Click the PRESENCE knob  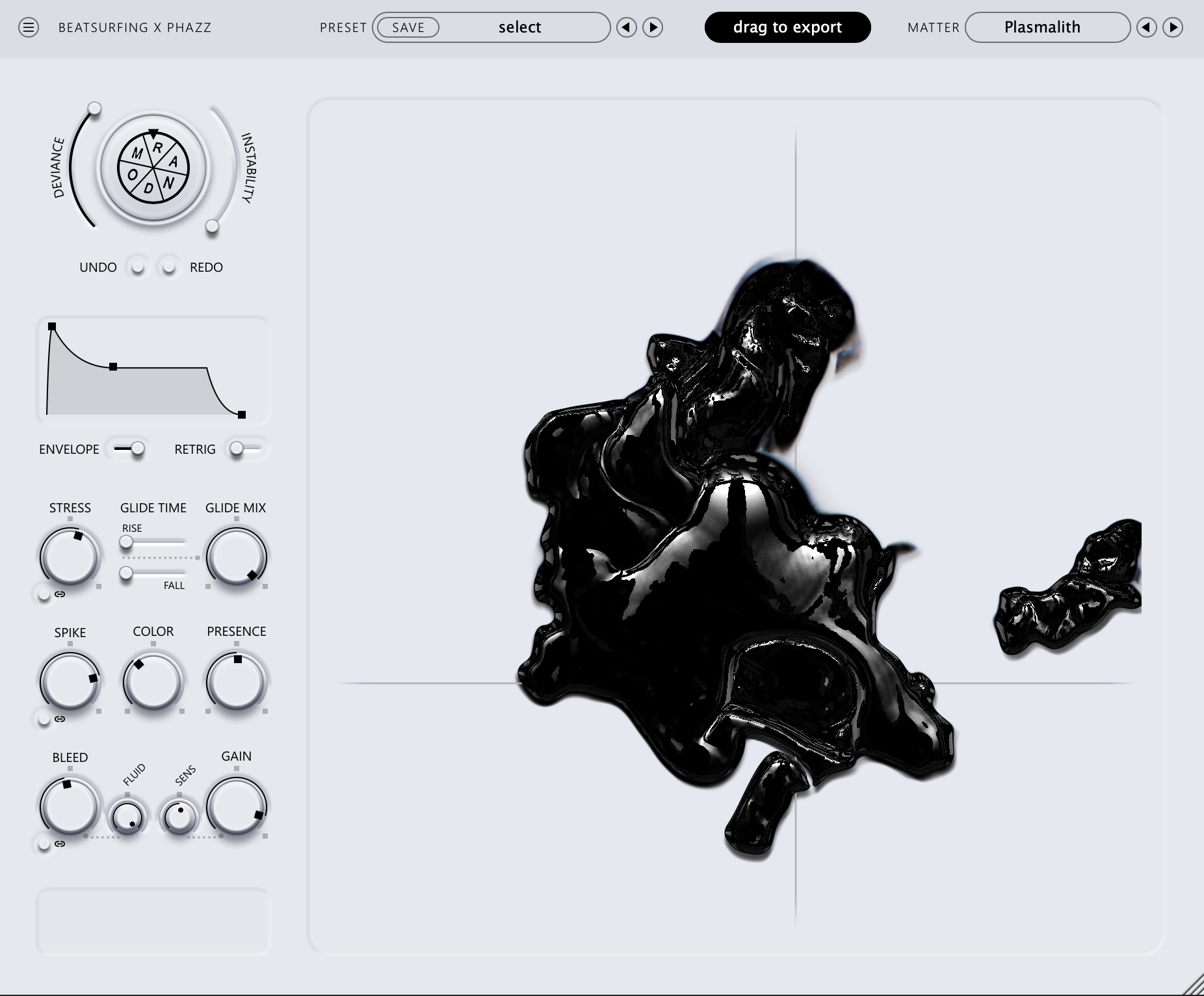click(x=236, y=682)
